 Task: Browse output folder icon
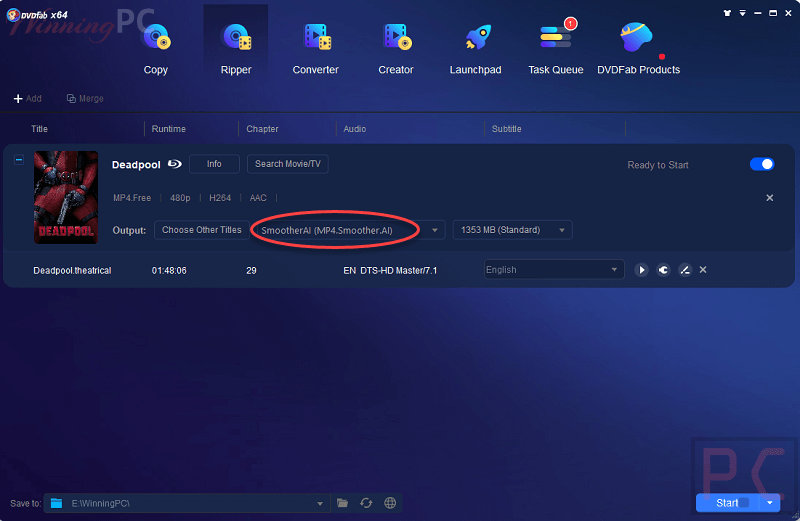(342, 503)
